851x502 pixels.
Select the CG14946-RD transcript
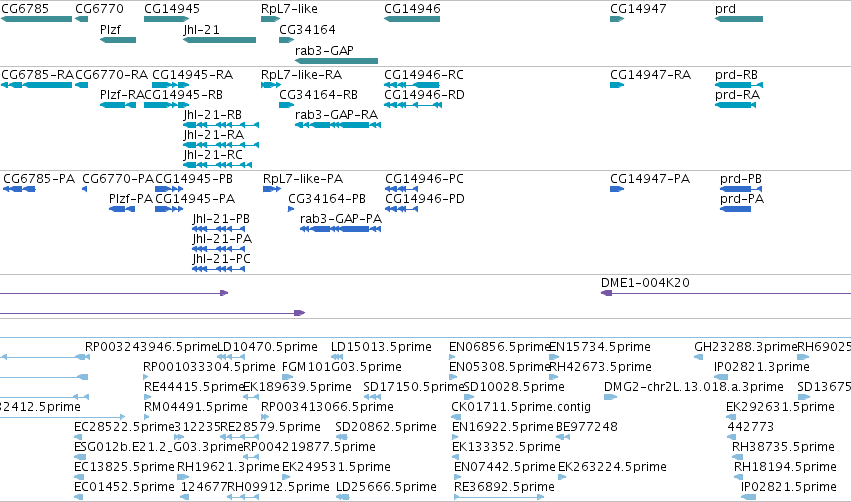pyautogui.click(x=413, y=105)
